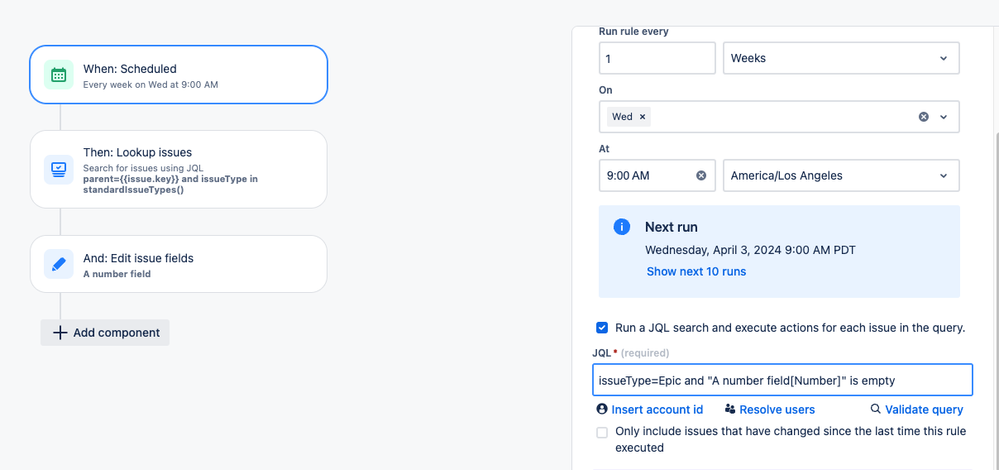This screenshot has width=999, height=470.
Task: Open the Weeks interval unit dropdown
Action: (x=841, y=58)
